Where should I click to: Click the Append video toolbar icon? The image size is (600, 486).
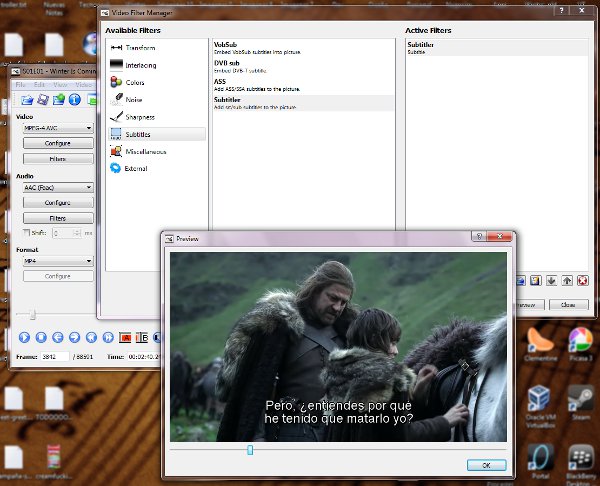(x=59, y=100)
